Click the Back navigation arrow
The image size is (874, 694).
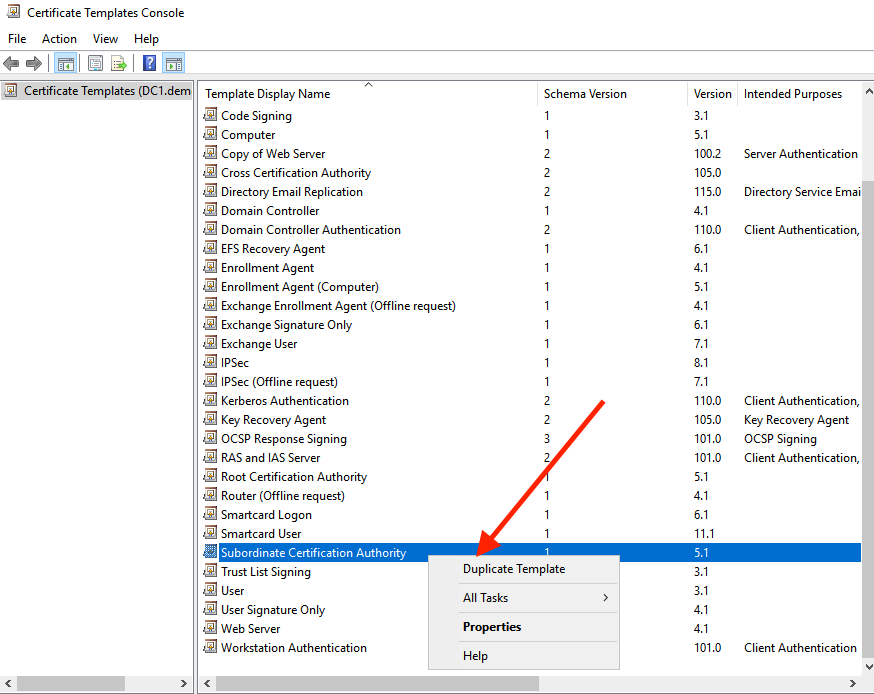coord(10,63)
